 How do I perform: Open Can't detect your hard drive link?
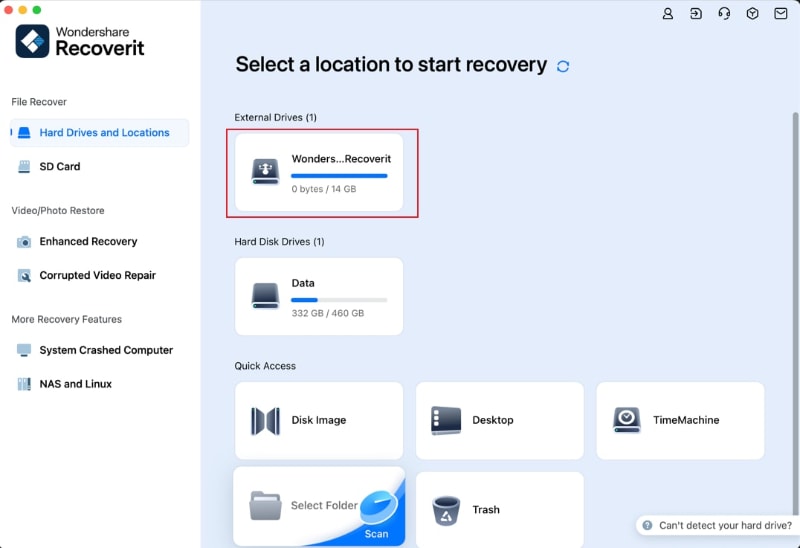click(x=725, y=526)
